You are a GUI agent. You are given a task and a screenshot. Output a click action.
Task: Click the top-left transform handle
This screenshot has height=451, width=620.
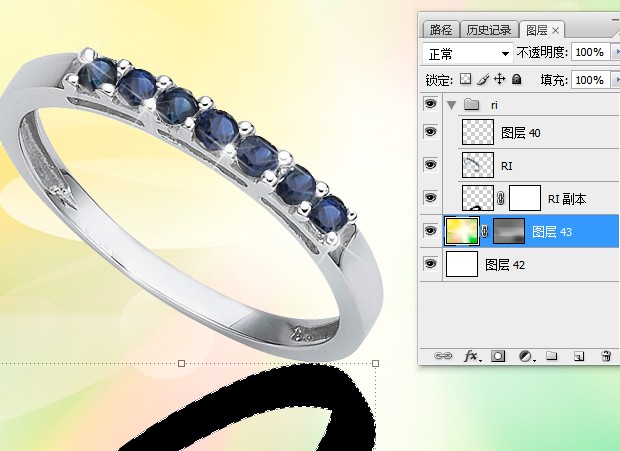tap(181, 363)
